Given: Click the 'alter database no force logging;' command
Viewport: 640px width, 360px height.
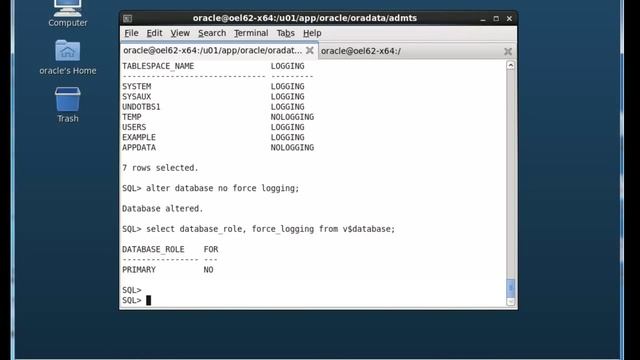Looking at the screenshot, I should (x=222, y=188).
